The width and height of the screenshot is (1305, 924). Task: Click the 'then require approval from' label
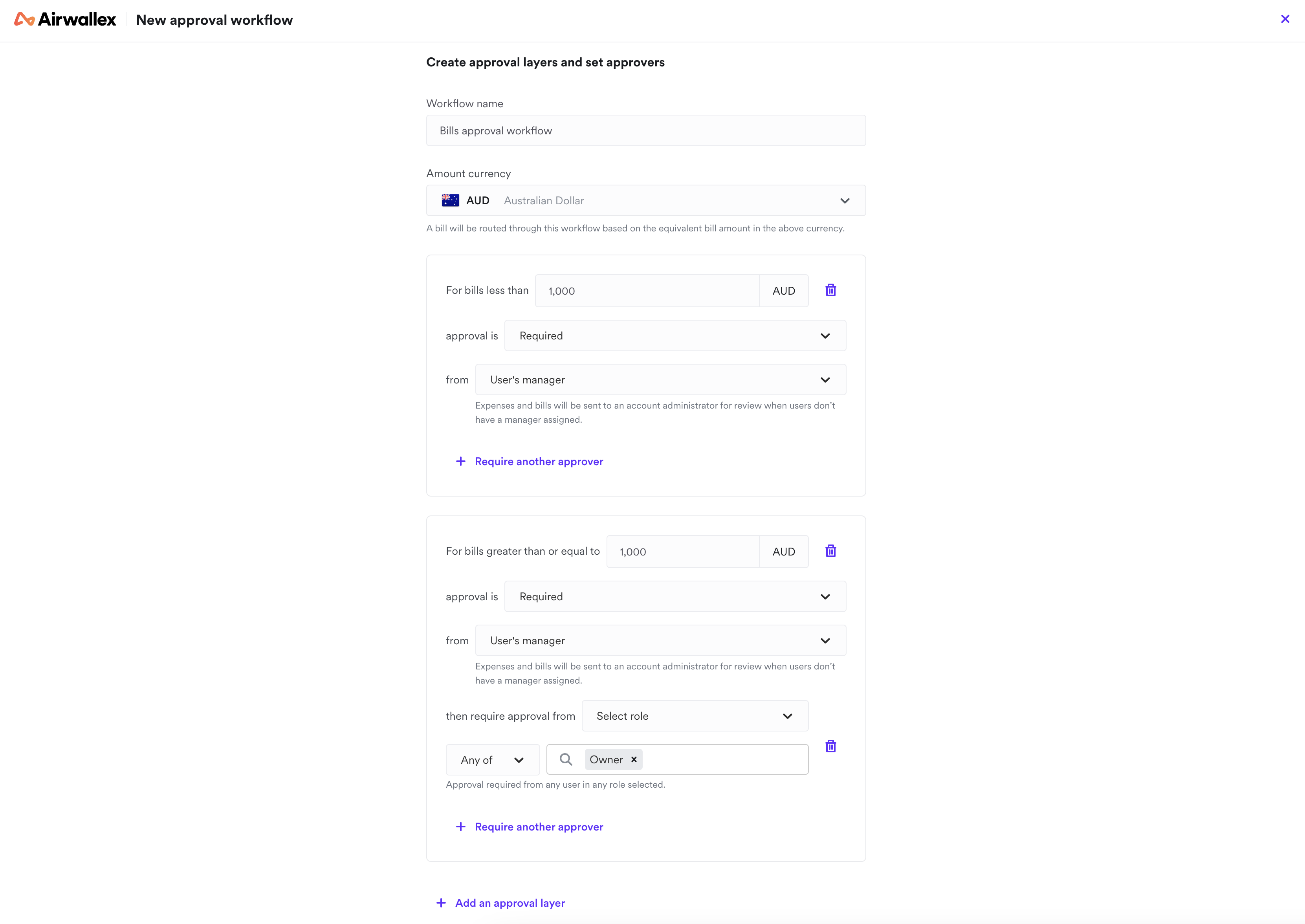click(510, 716)
